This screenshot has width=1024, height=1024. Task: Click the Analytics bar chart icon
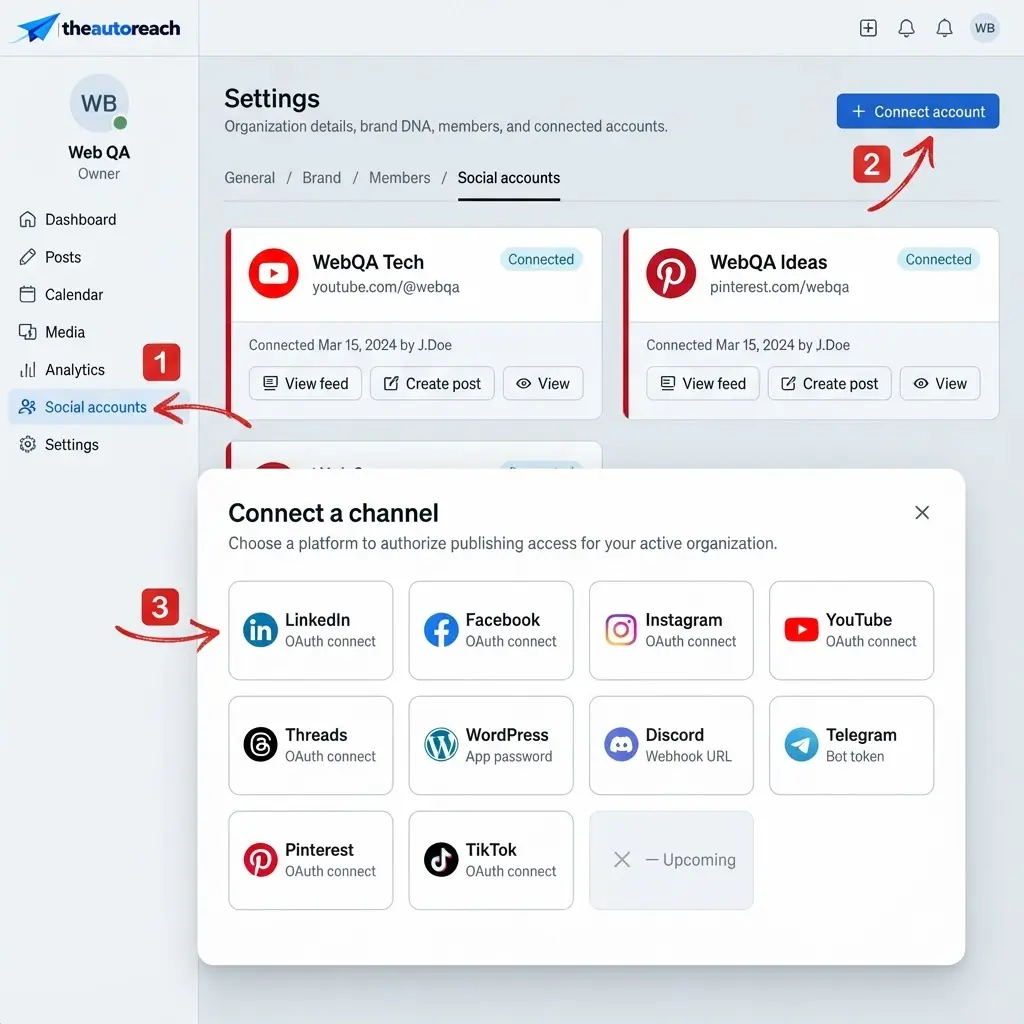[x=27, y=370]
